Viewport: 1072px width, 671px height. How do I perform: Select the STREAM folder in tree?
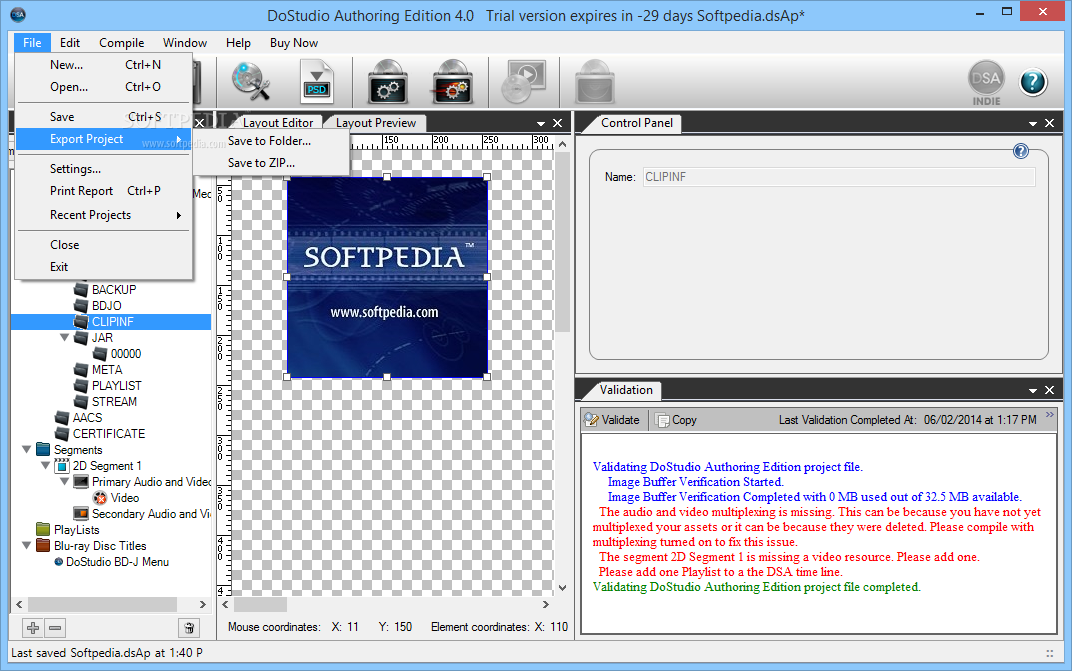pyautogui.click(x=105, y=402)
